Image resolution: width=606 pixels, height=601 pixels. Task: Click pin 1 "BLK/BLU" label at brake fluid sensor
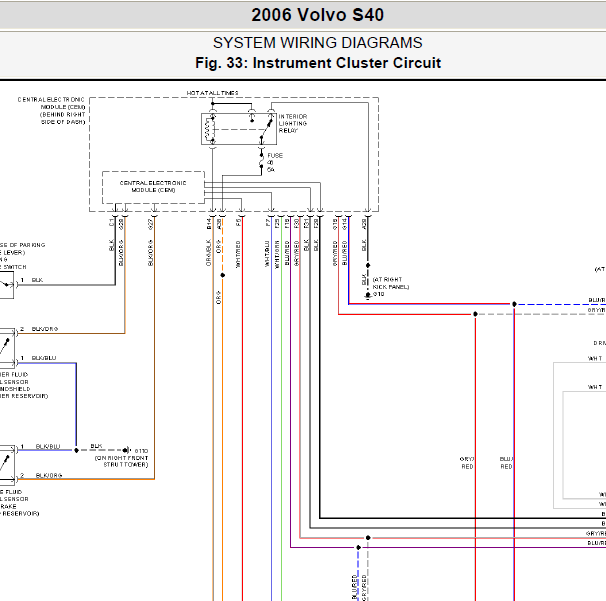pyautogui.click(x=48, y=446)
